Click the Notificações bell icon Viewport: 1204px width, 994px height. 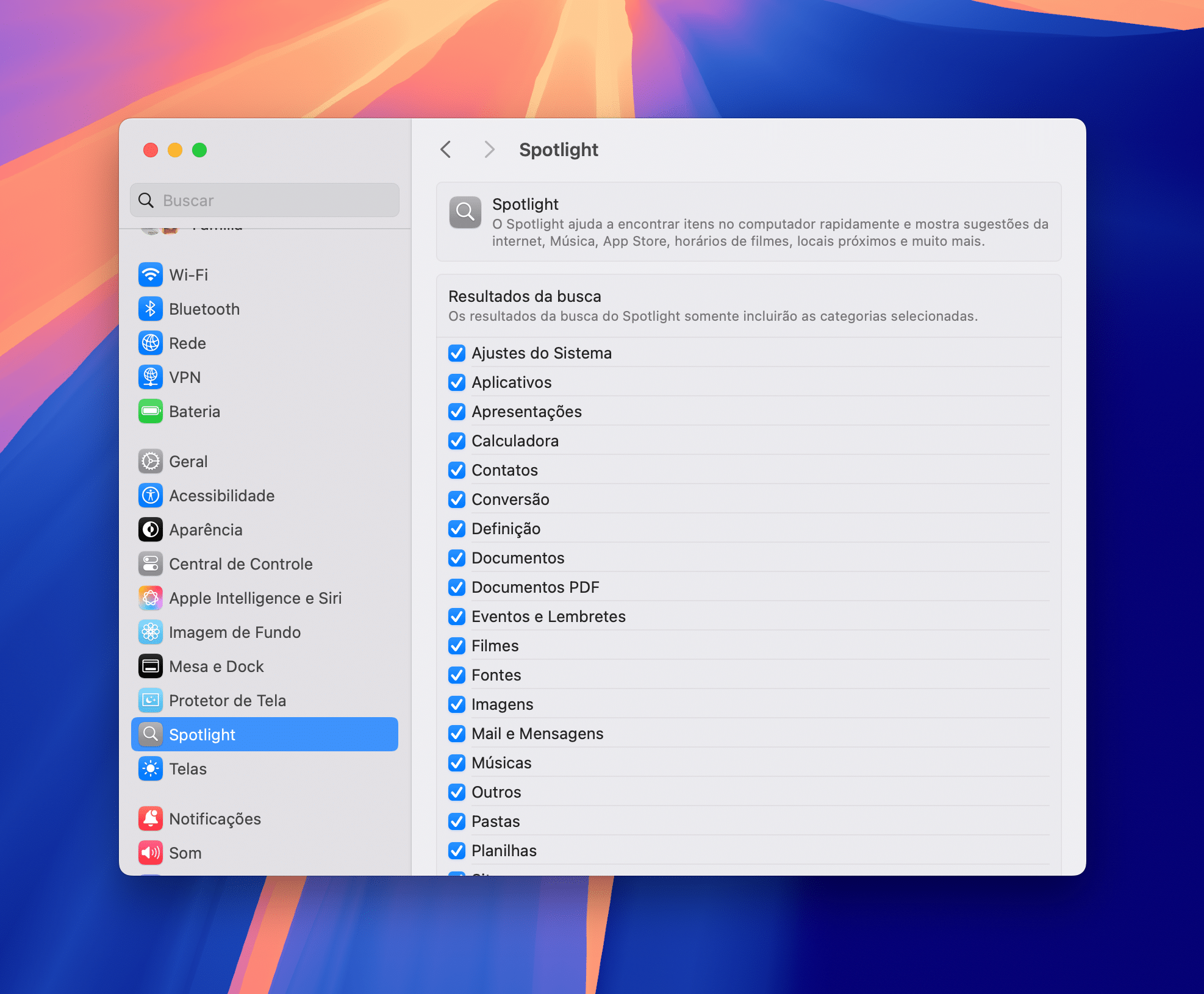point(151,819)
